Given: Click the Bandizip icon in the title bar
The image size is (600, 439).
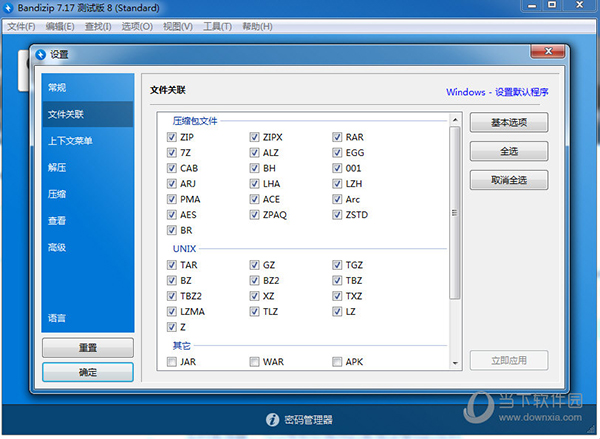Looking at the screenshot, I should point(8,7).
